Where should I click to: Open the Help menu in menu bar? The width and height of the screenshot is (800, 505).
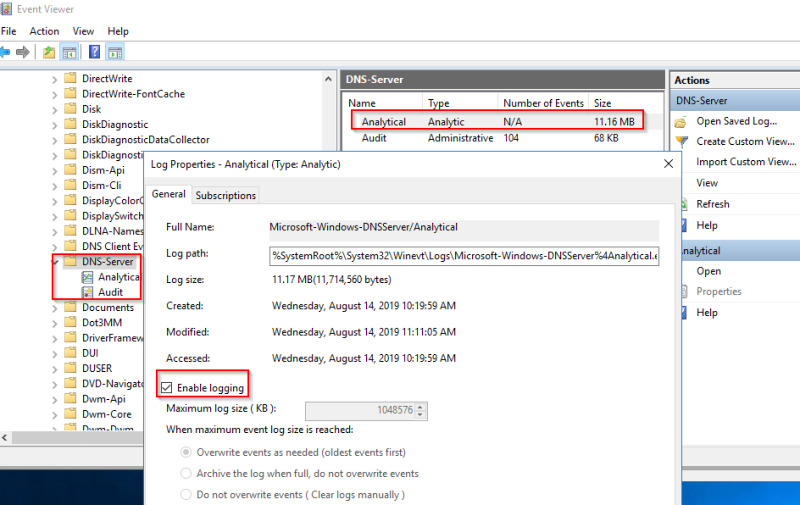(118, 31)
